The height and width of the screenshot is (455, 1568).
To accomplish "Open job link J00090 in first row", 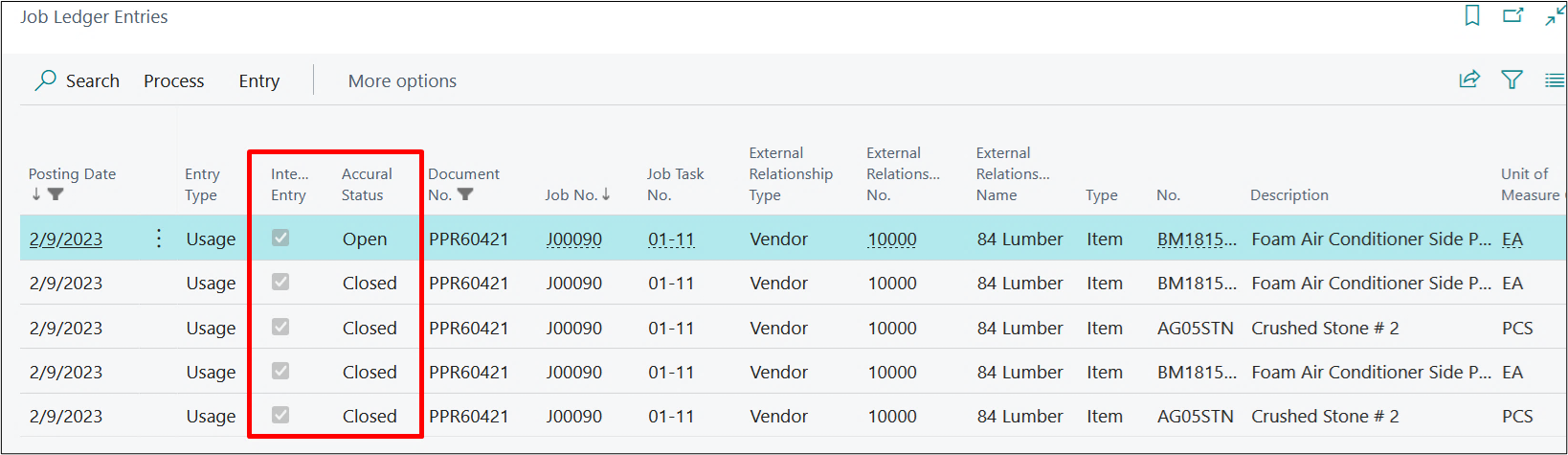I will (573, 239).
